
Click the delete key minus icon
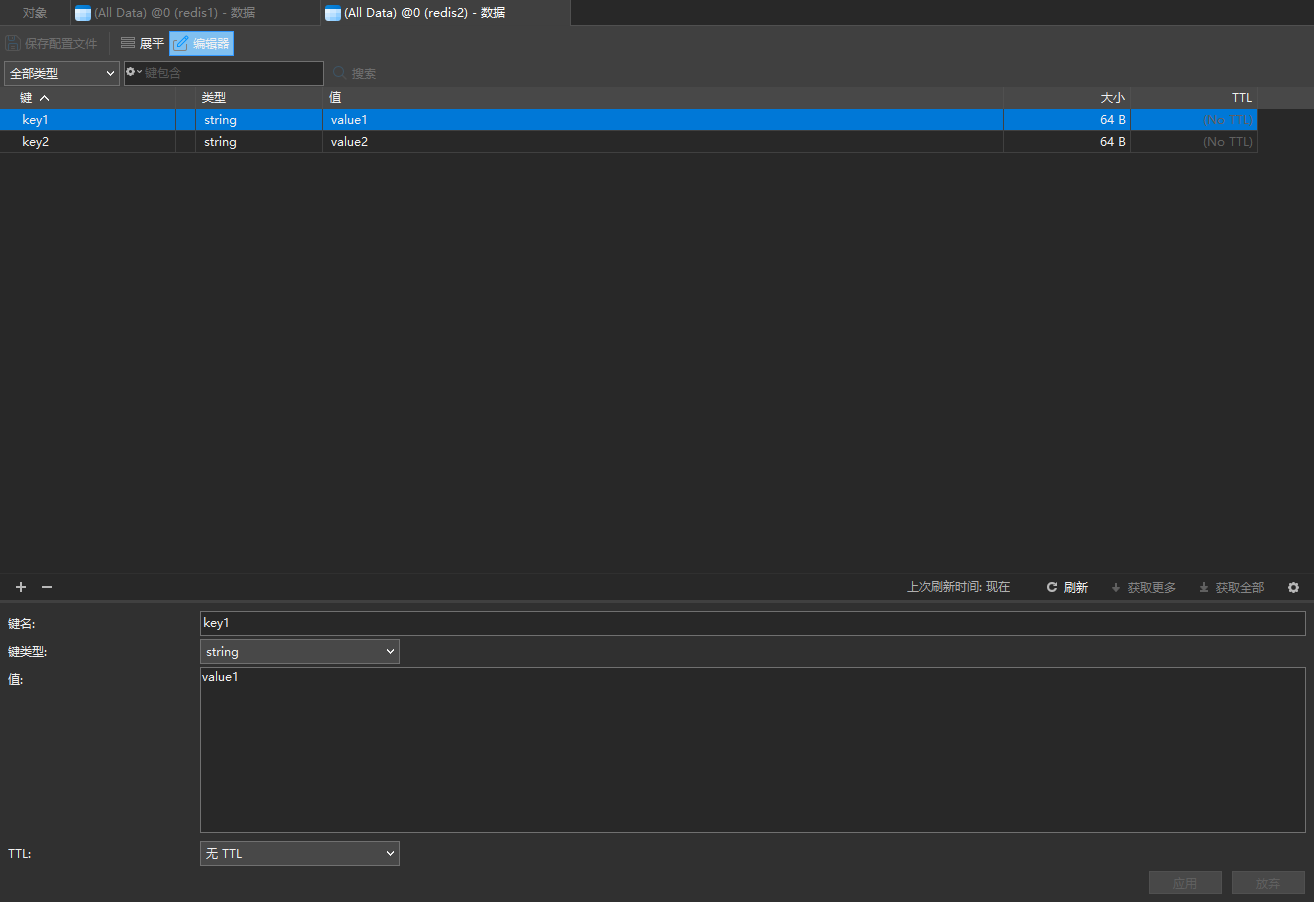(x=47, y=587)
